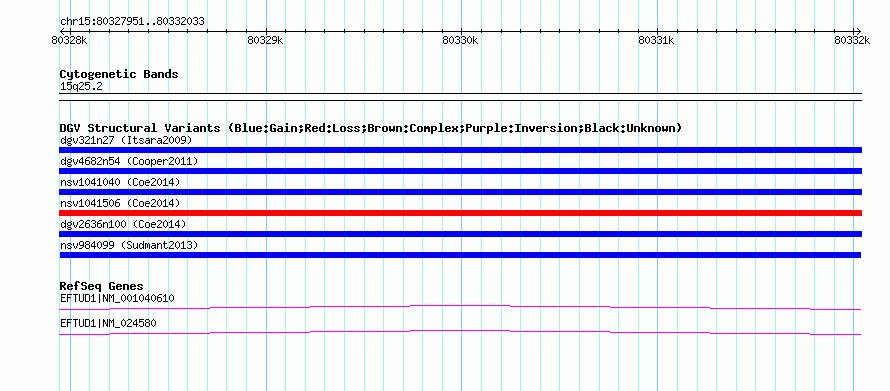Click the 15q25.2 cytogenetic band label

[x=81, y=87]
